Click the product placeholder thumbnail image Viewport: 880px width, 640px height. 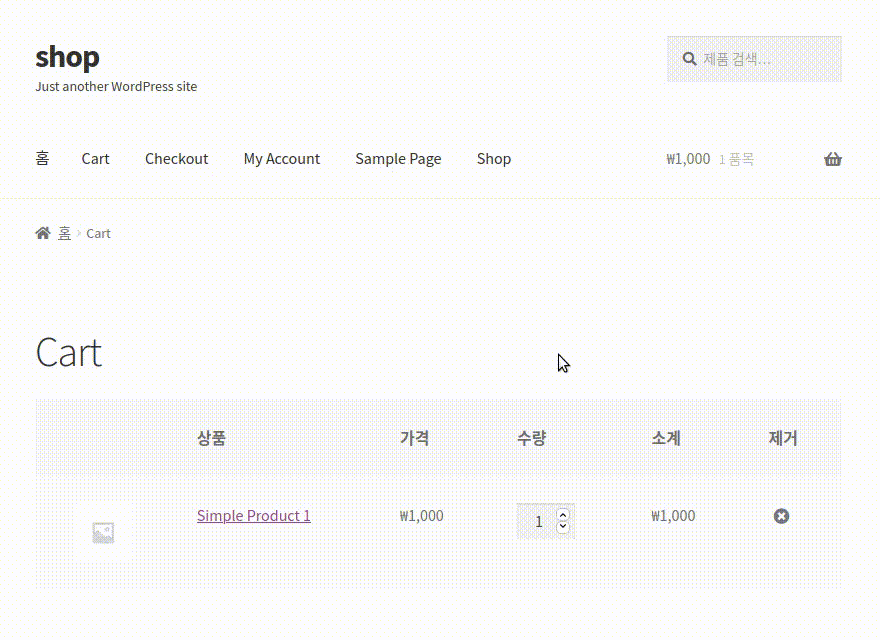tap(103, 532)
